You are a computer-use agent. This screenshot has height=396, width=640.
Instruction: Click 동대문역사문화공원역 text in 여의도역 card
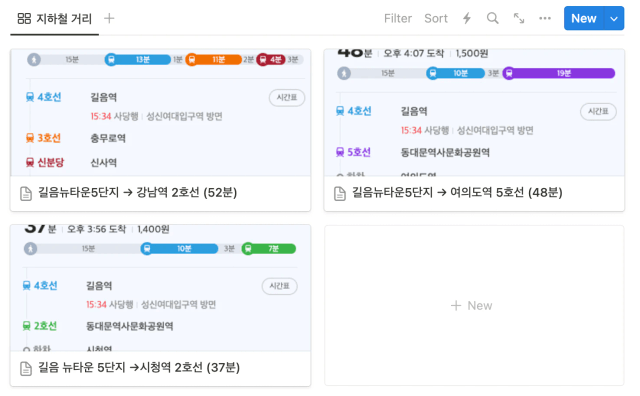click(x=445, y=153)
